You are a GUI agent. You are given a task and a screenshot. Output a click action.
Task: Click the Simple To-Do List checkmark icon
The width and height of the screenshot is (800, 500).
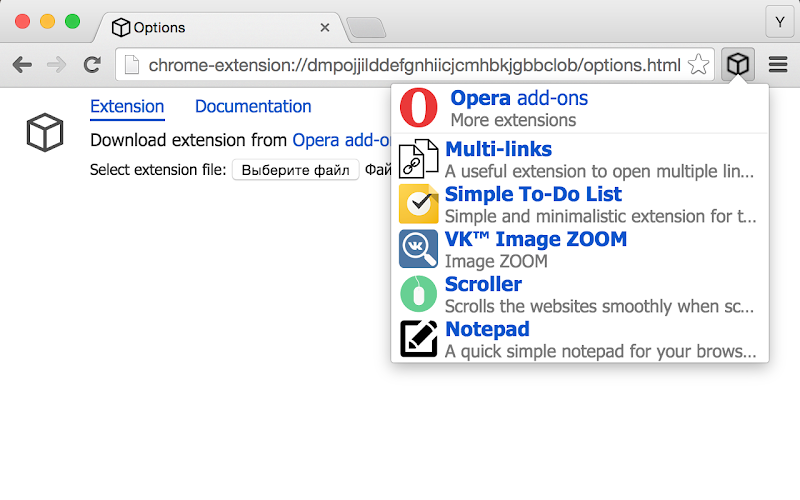coord(418,204)
